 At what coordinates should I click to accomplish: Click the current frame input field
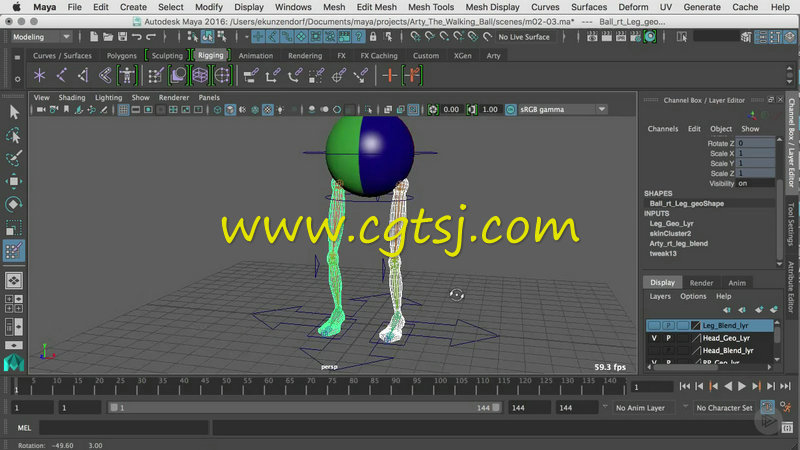click(x=652, y=387)
